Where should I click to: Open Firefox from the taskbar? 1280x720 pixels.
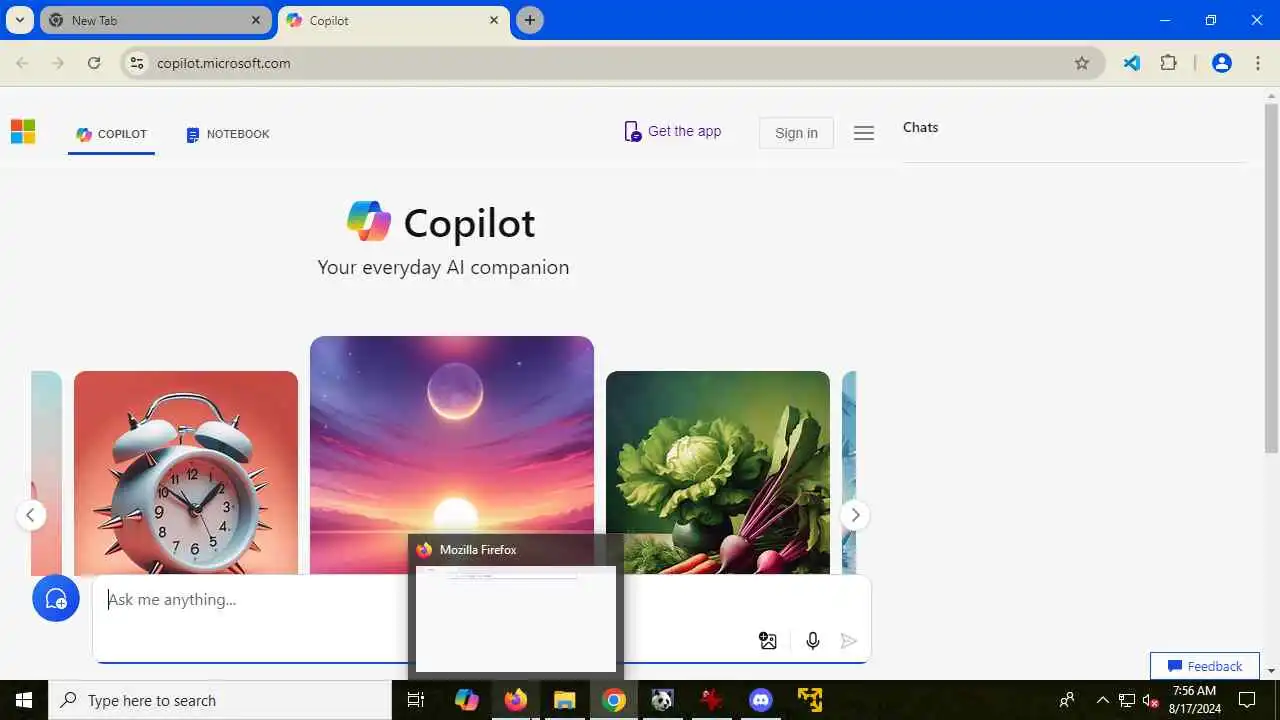click(516, 700)
